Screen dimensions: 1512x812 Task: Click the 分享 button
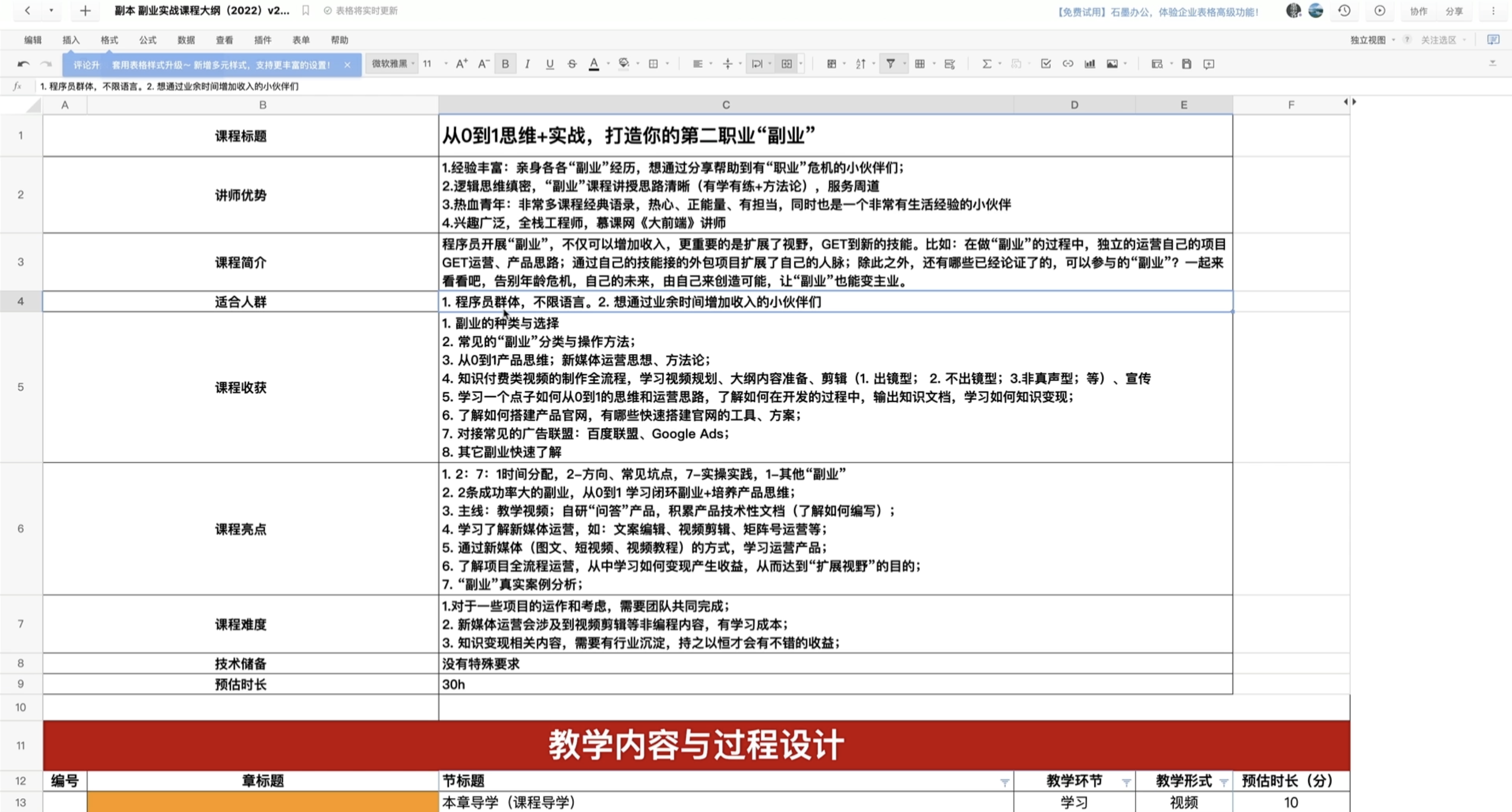[x=1454, y=11]
